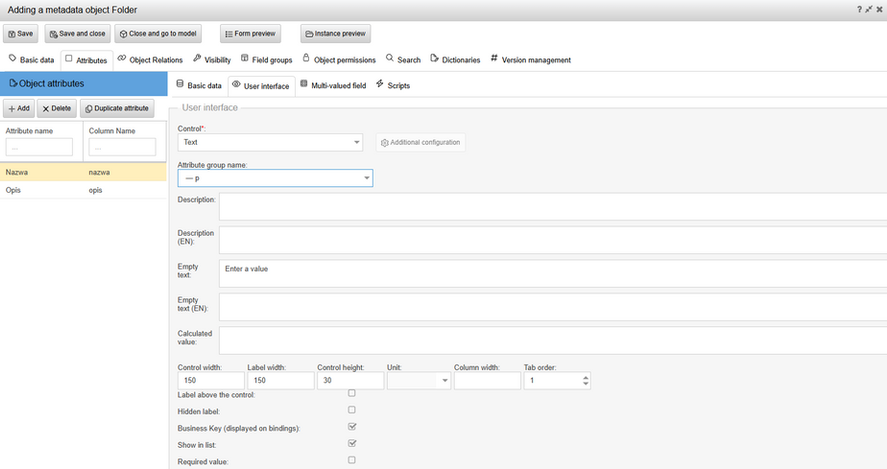Open attribute Basic data sub-tab
This screenshot has height=469, width=887.
pos(199,85)
